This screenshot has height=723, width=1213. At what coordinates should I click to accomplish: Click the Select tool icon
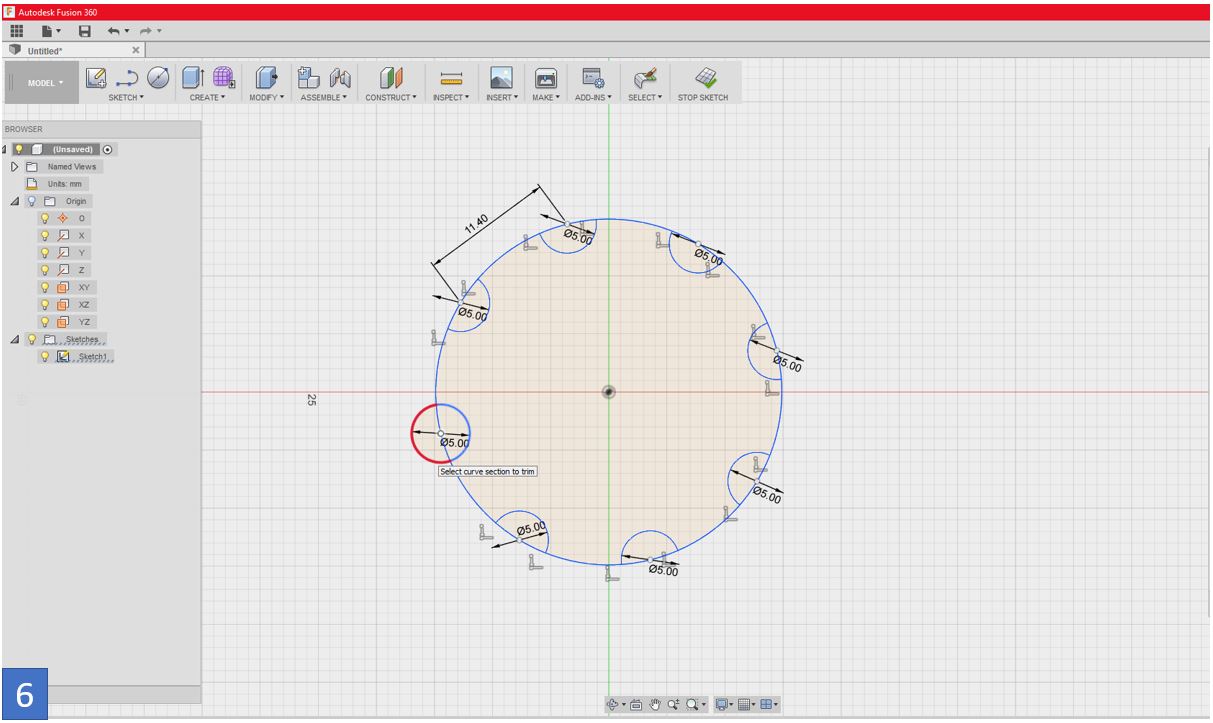tap(645, 77)
